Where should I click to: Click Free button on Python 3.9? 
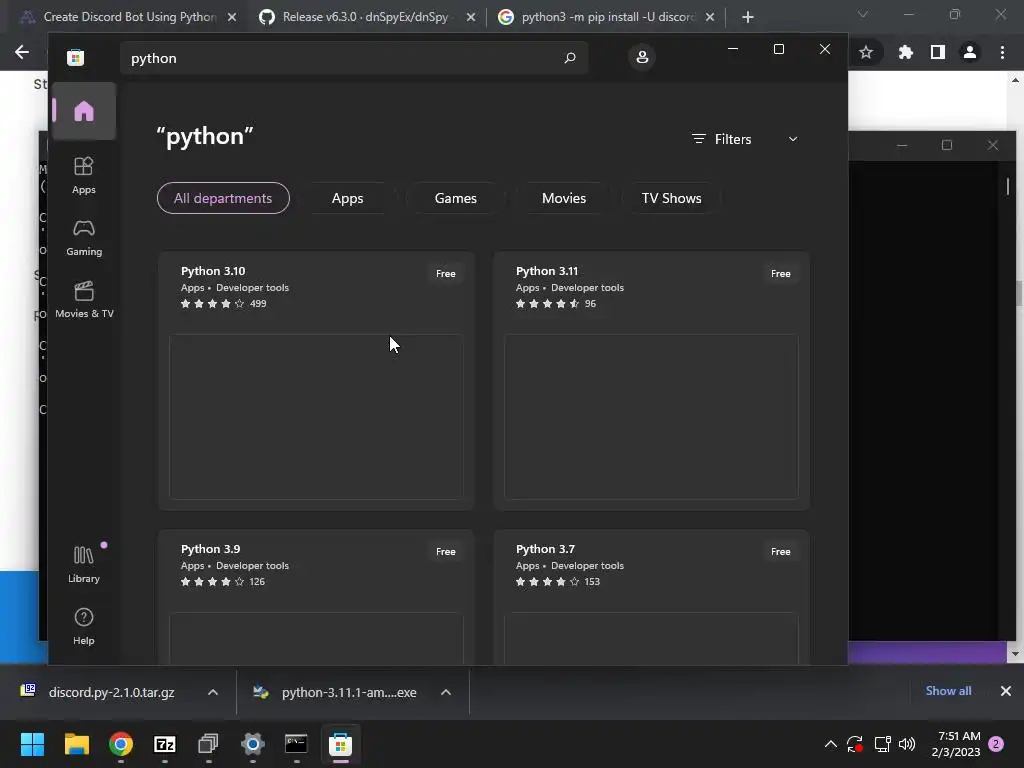click(445, 552)
